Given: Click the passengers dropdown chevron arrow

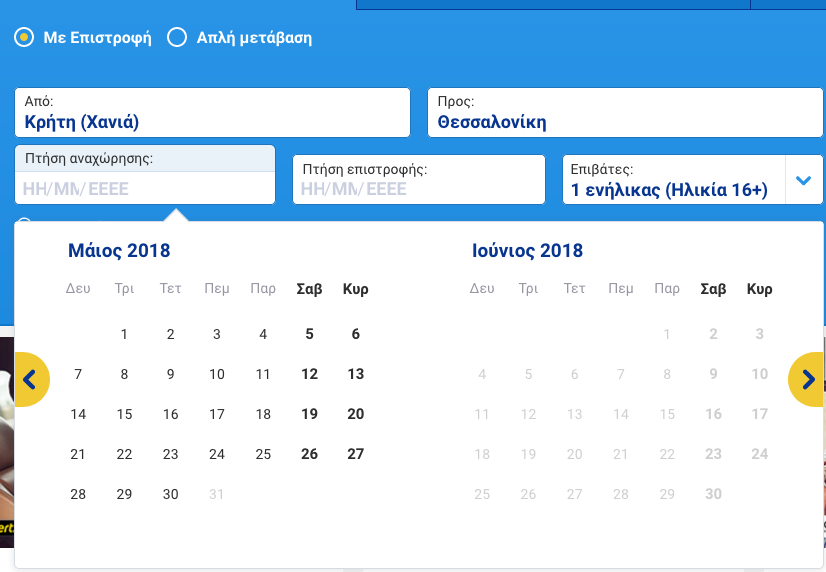Looking at the screenshot, I should (803, 180).
